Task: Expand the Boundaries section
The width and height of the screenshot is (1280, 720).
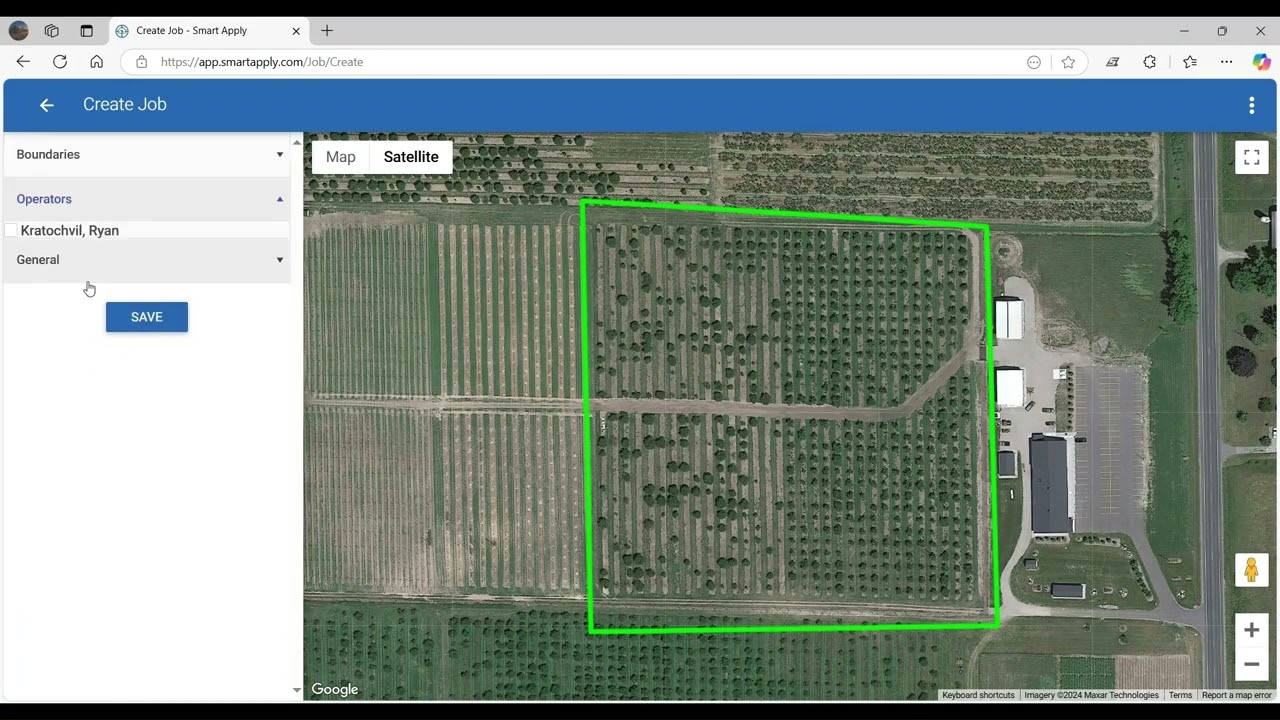Action: pos(147,155)
